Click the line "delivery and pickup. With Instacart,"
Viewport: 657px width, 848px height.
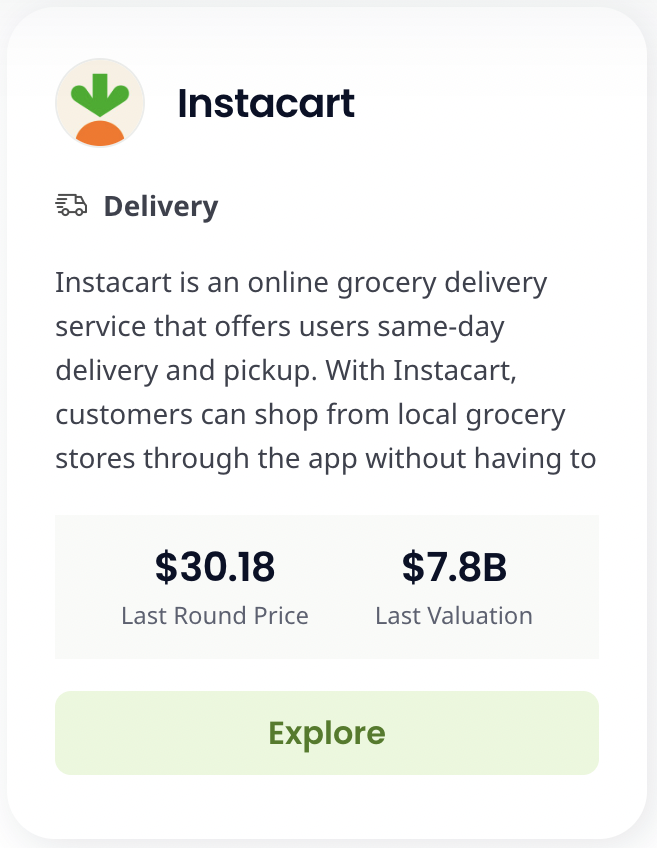coord(286,372)
